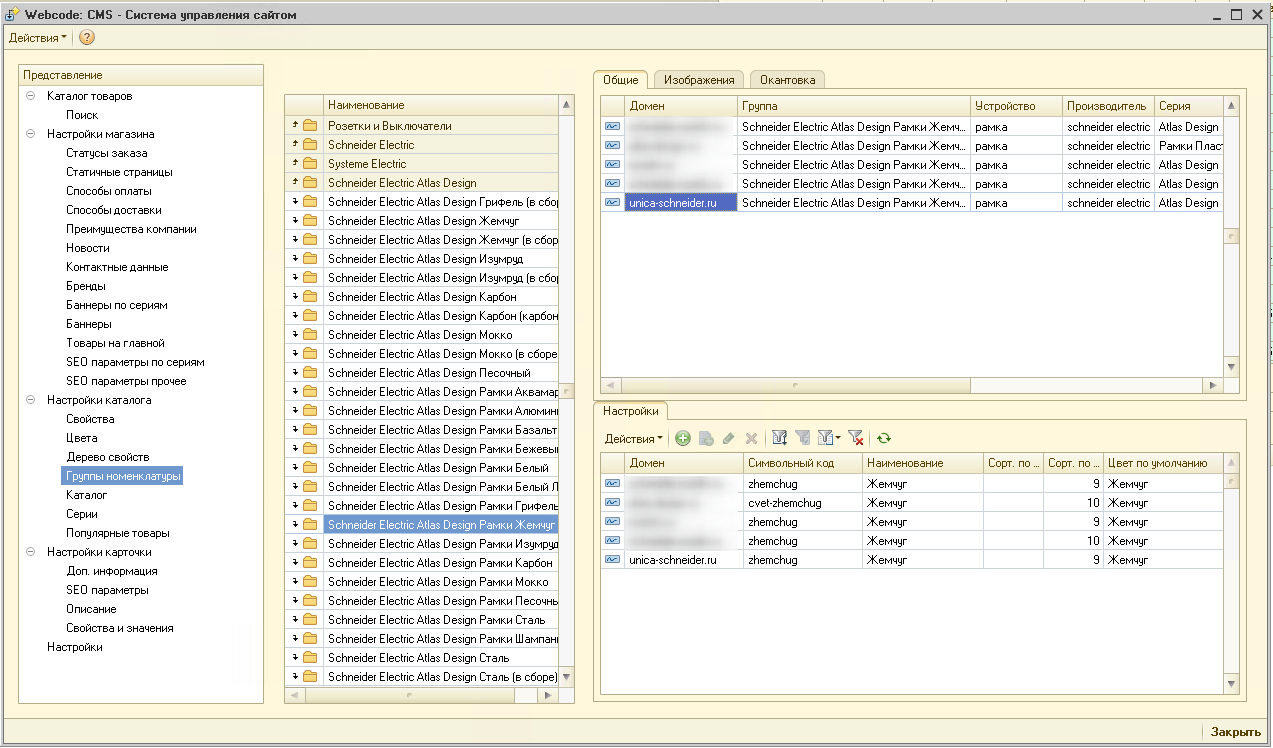The width and height of the screenshot is (1273, 748).
Task: Open the help question mark icon
Action: coord(87,38)
